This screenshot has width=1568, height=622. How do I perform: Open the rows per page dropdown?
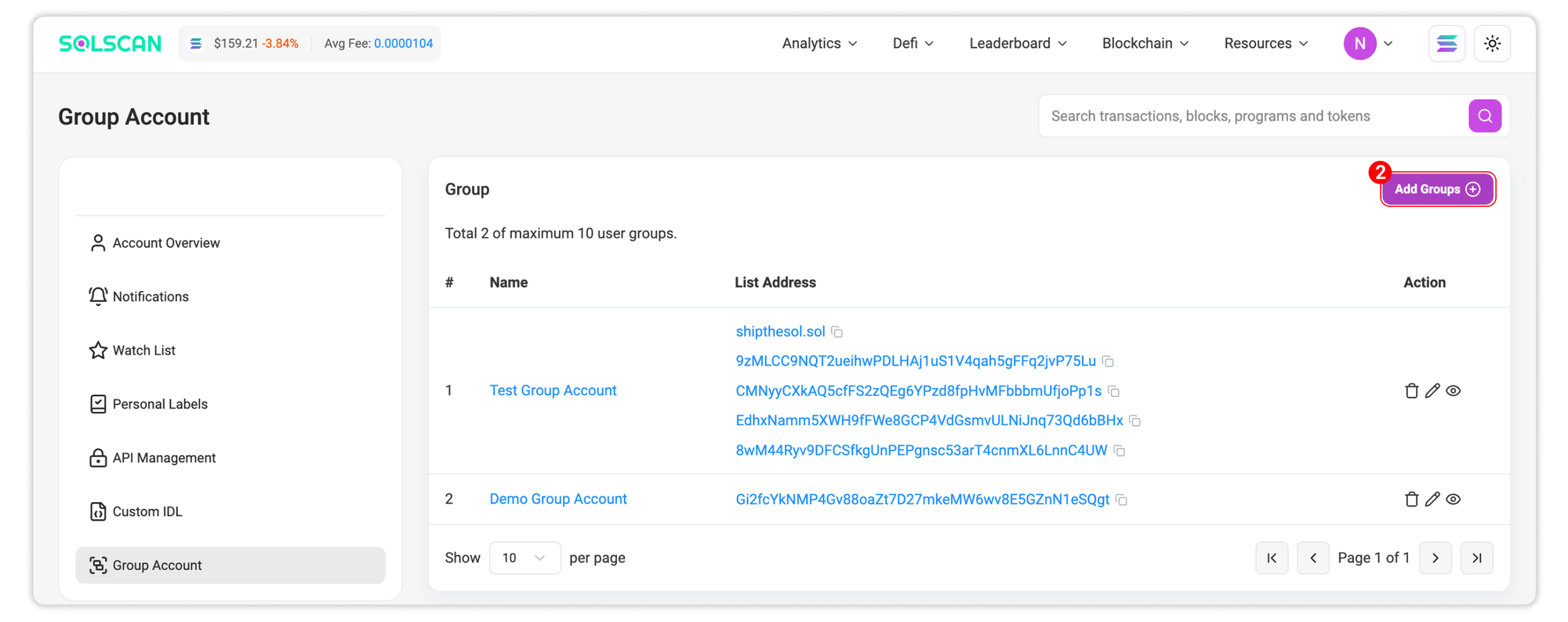(524, 558)
